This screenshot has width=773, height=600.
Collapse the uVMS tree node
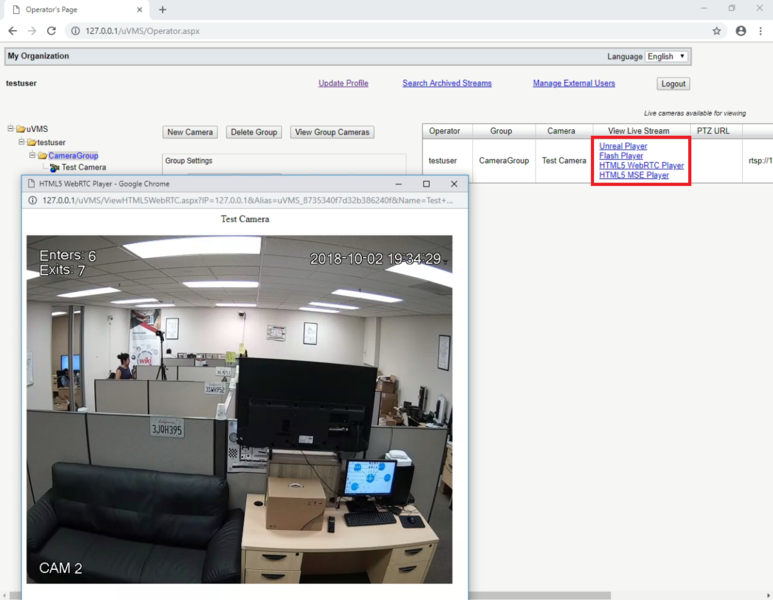coord(10,128)
